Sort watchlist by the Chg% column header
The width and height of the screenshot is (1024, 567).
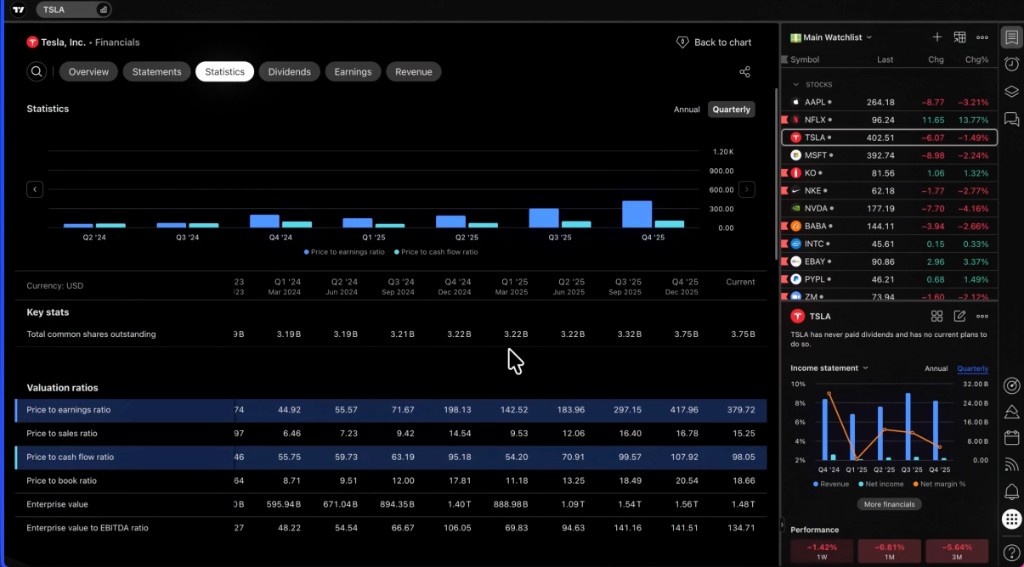(977, 59)
